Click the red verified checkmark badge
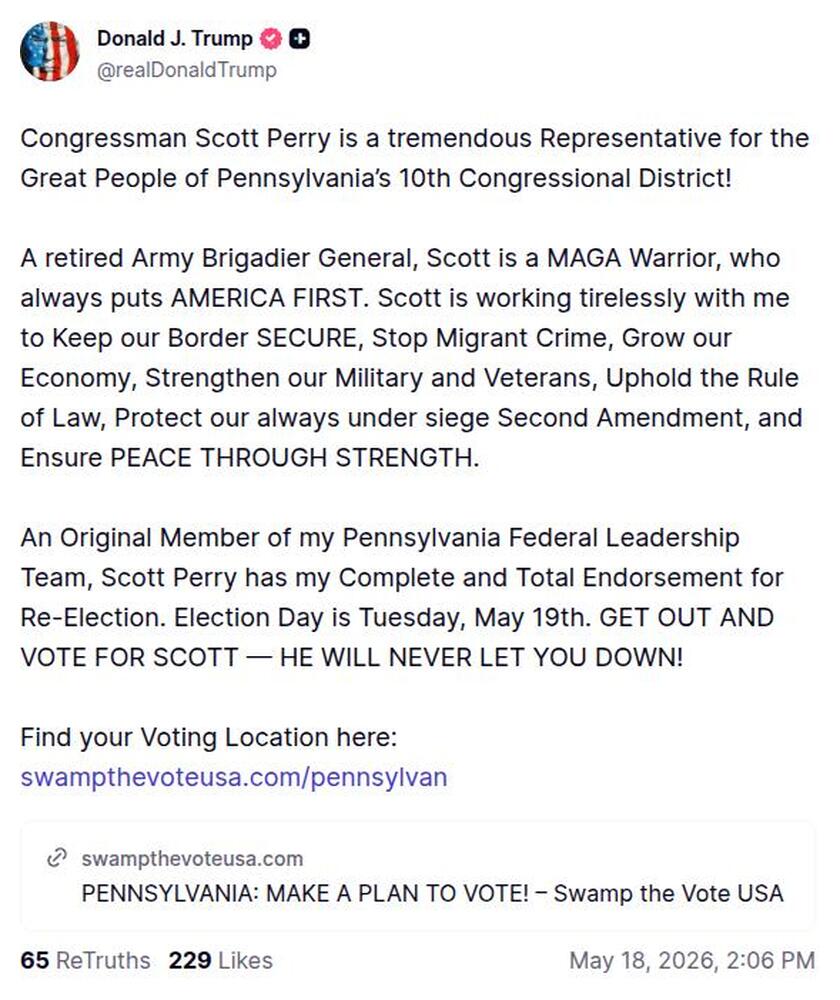This screenshot has width=840, height=1000. pyautogui.click(x=271, y=40)
